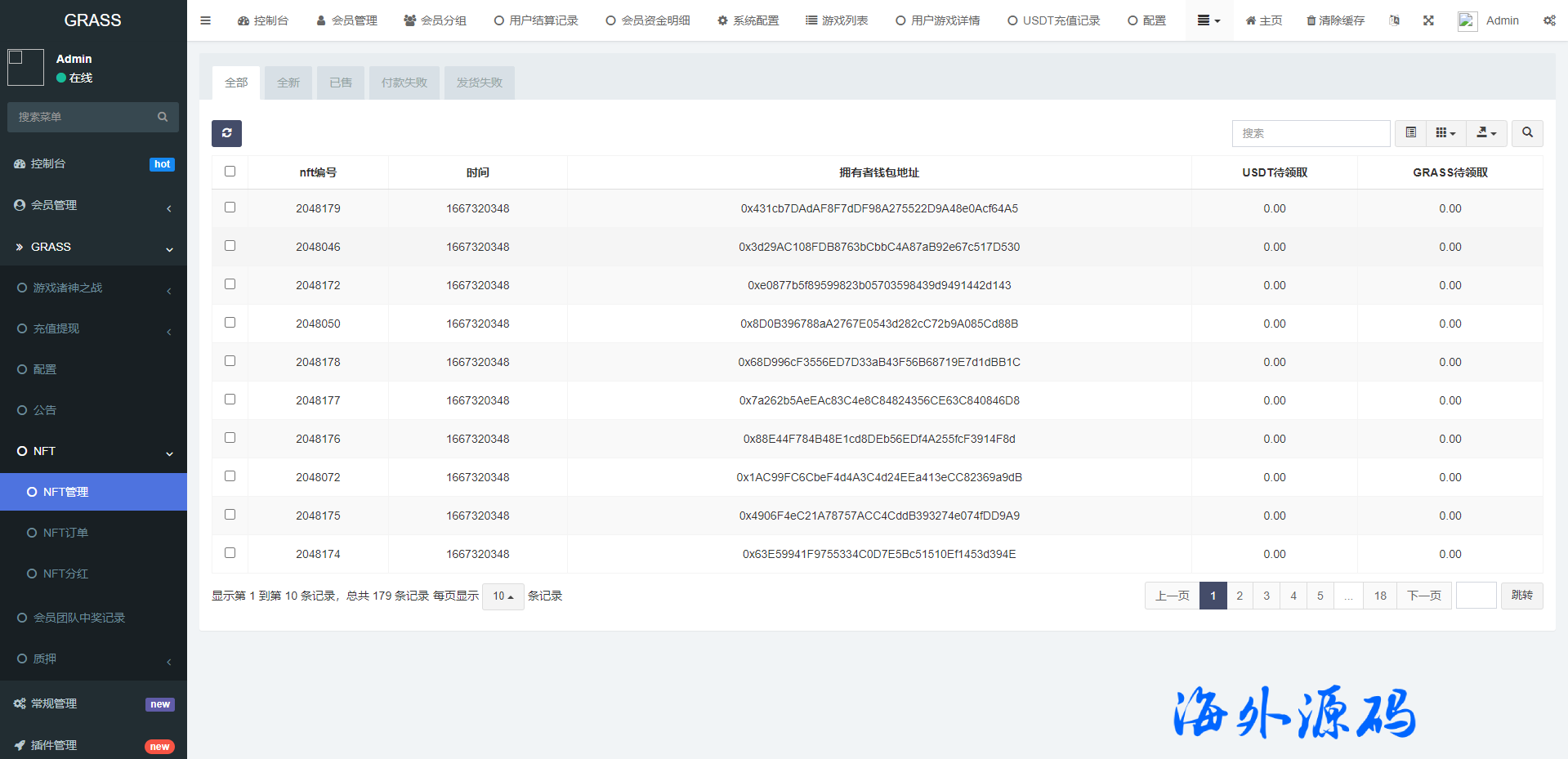1568x759 pixels.
Task: Click the language switch icon in header
Action: pos(1394,20)
